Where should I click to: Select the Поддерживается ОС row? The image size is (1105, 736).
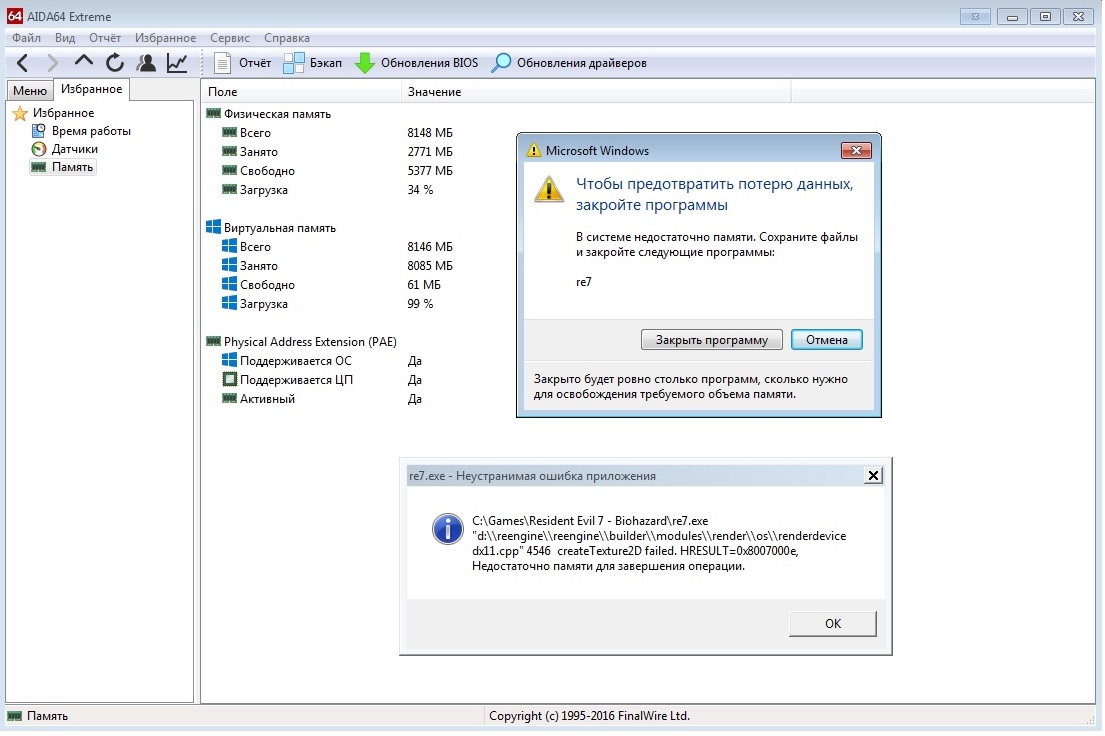(287, 362)
